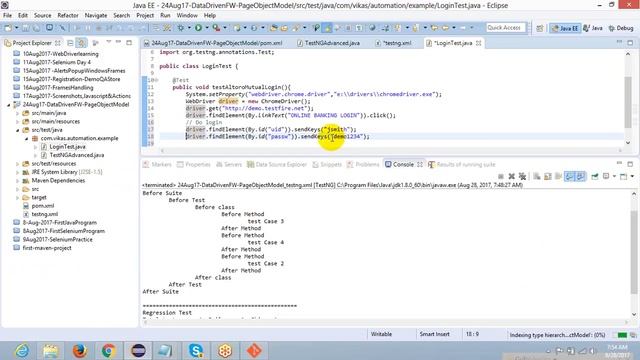This screenshot has width=640, height=360.
Task: Select testng.xml in Project Explorer tree
Action: [x=44, y=214]
